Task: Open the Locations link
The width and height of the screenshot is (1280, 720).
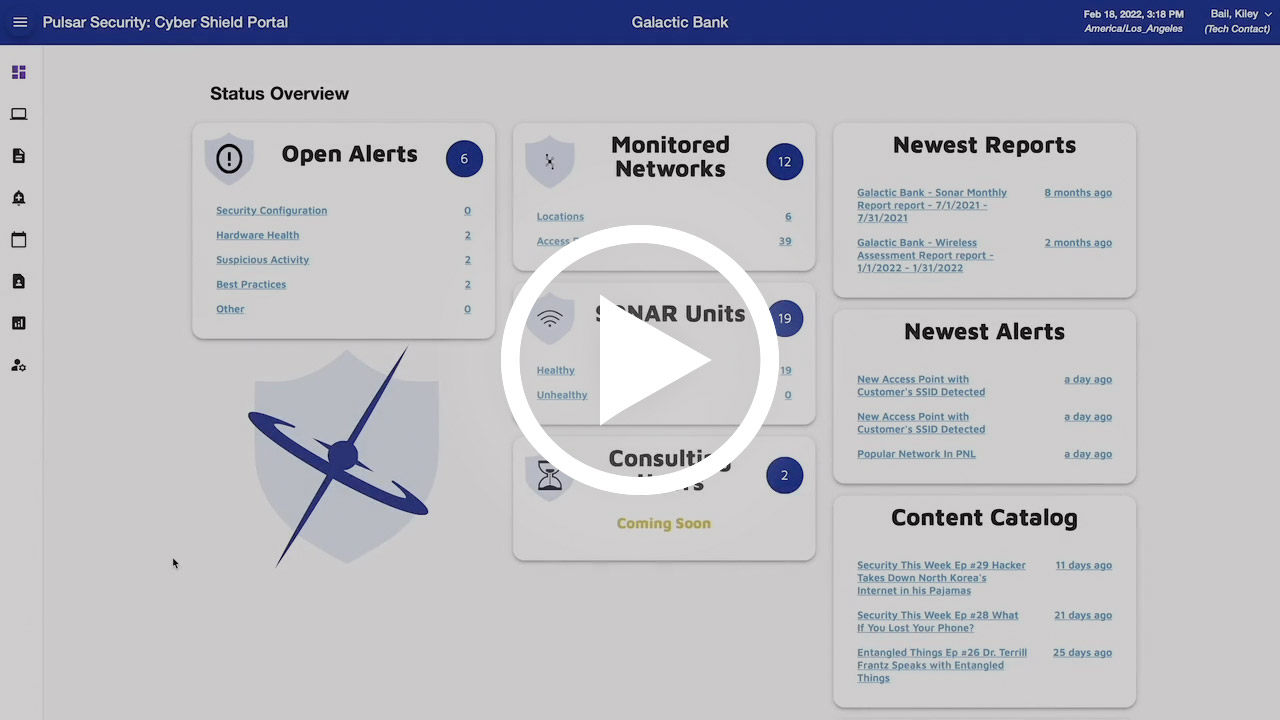Action: click(560, 216)
